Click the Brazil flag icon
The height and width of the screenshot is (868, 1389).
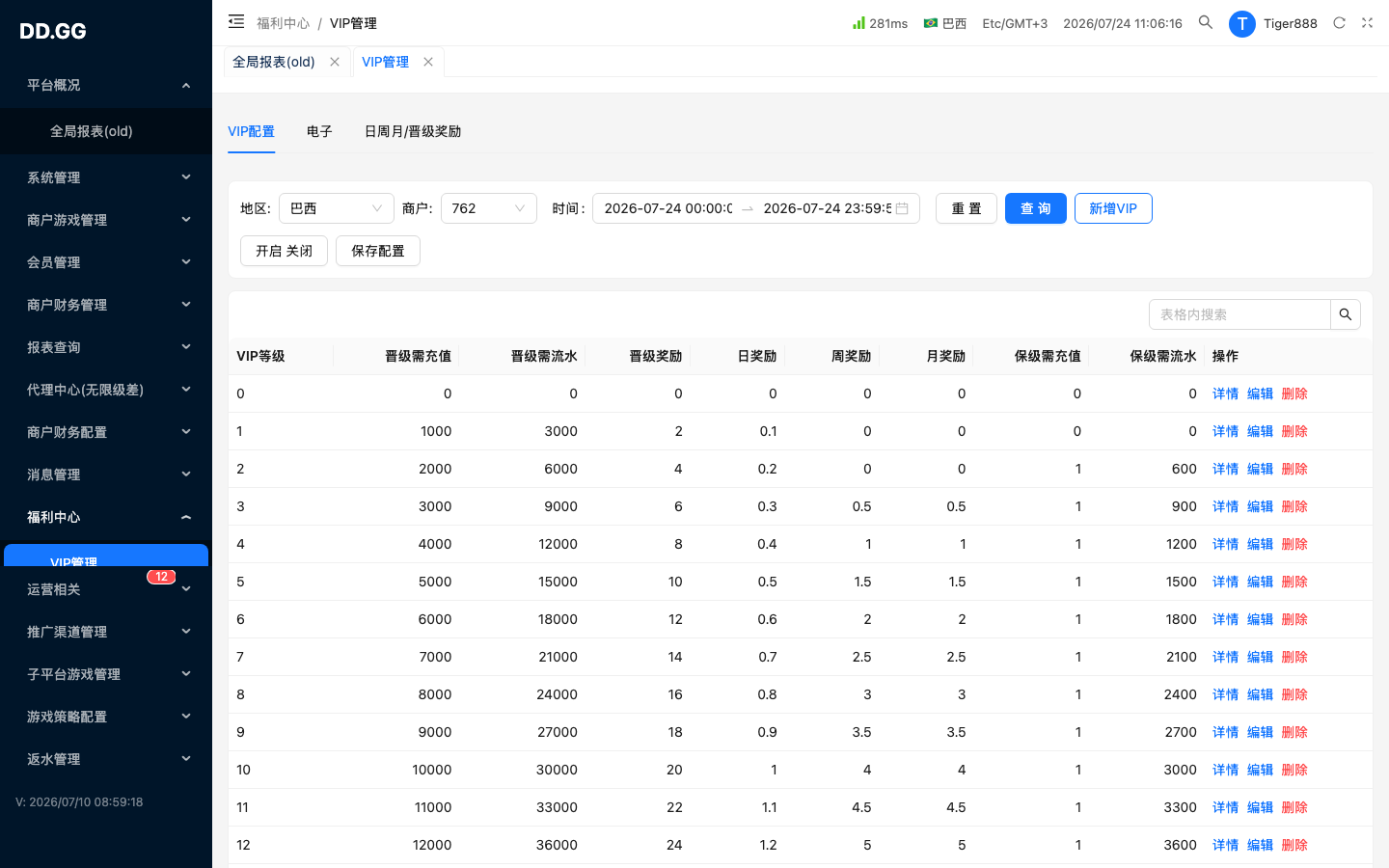pyautogui.click(x=931, y=22)
